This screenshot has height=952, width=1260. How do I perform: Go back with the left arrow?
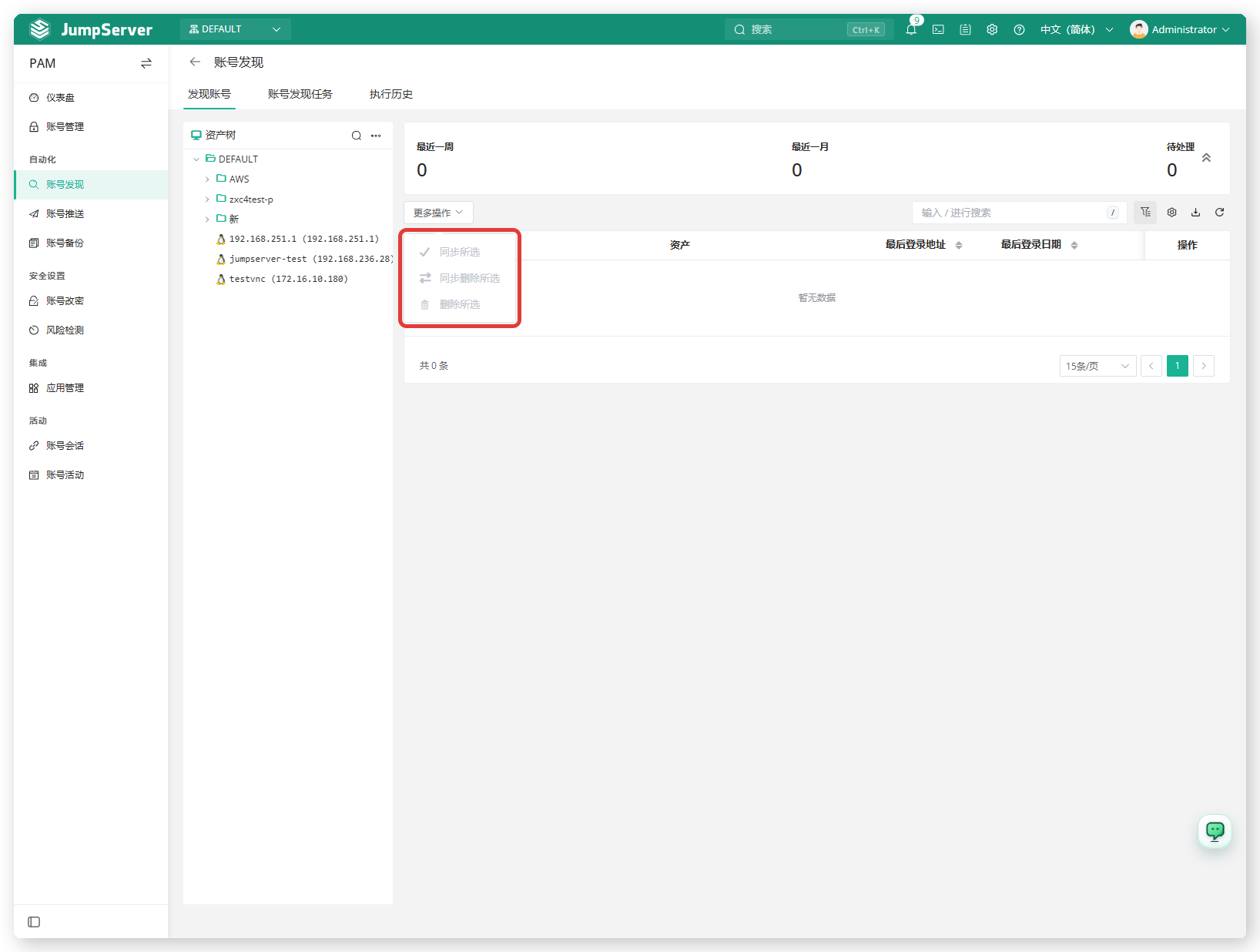[195, 62]
